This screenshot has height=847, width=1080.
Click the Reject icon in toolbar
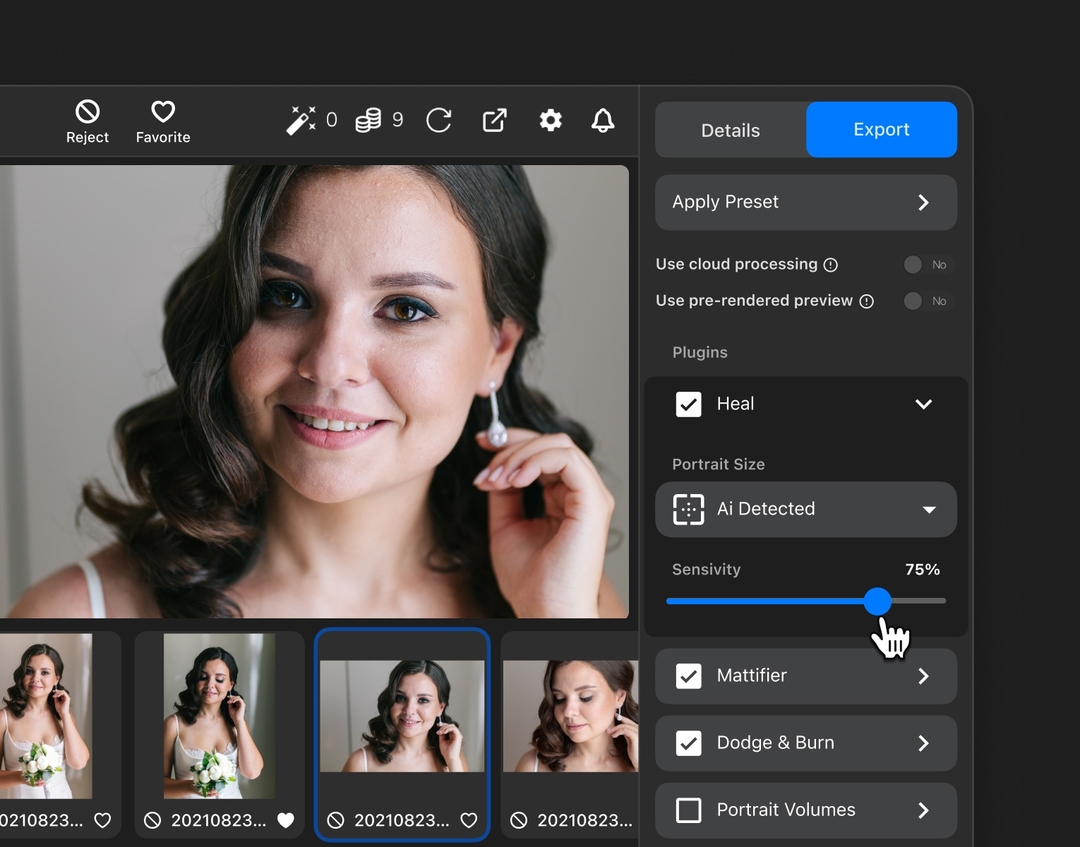(x=87, y=112)
